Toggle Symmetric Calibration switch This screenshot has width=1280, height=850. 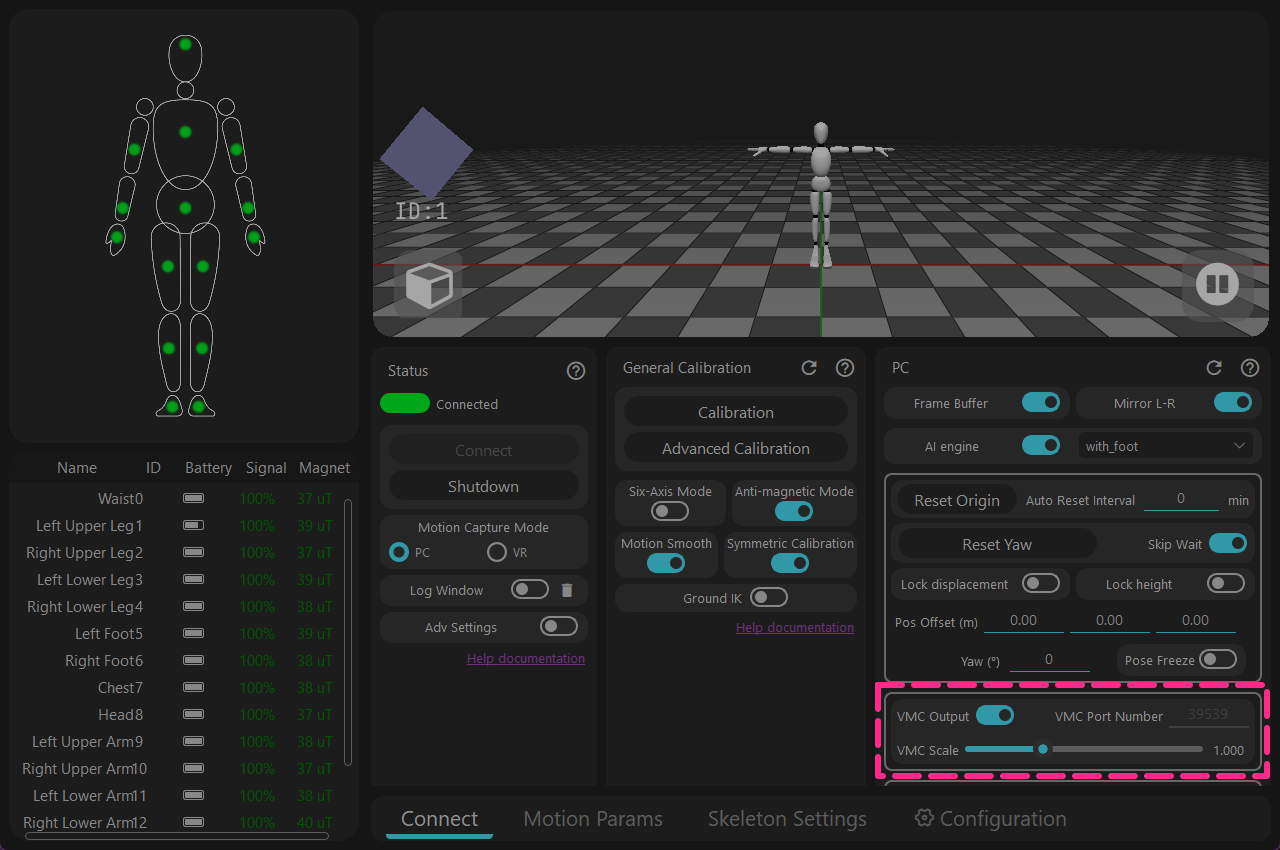[x=790, y=563]
